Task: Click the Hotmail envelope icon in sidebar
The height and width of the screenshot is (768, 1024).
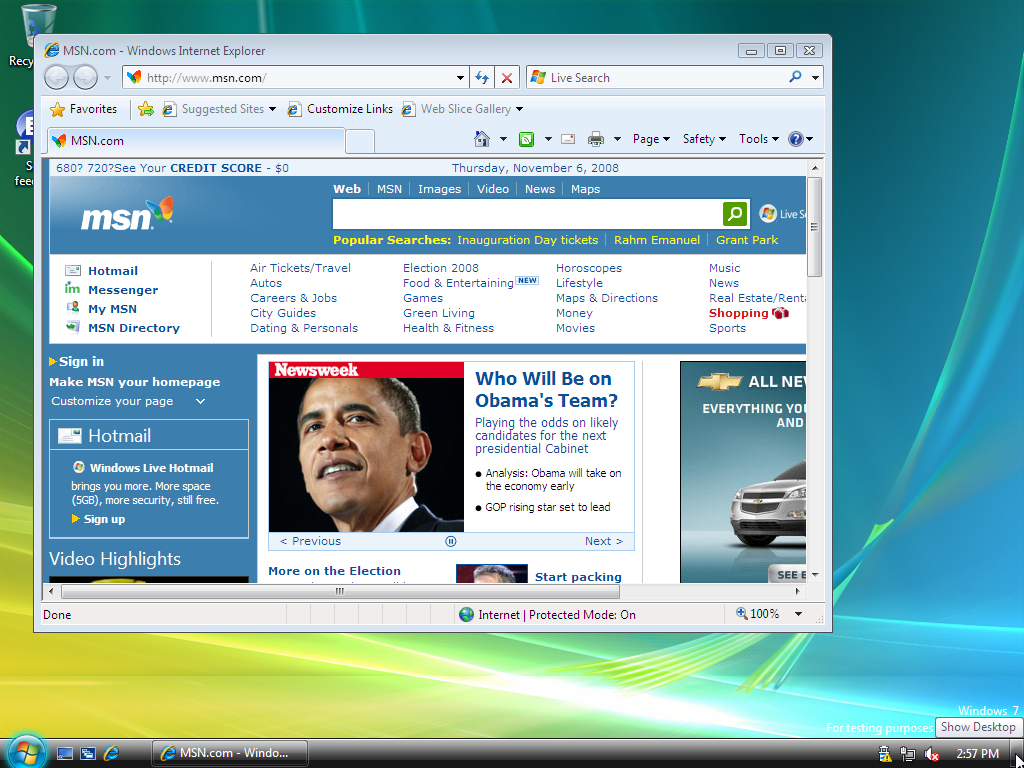Action: coord(69,436)
